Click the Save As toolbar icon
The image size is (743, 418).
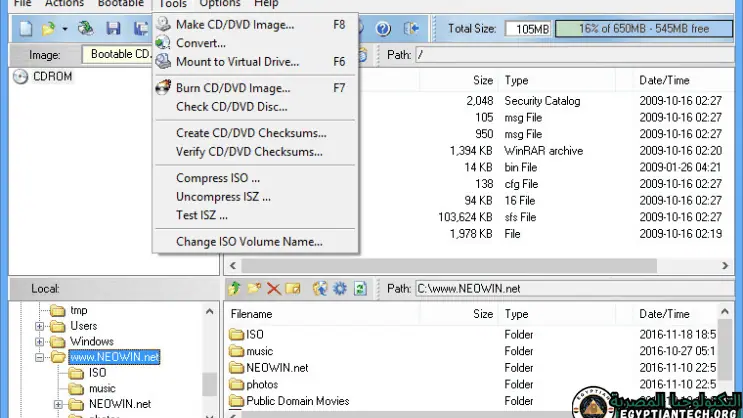point(141,28)
